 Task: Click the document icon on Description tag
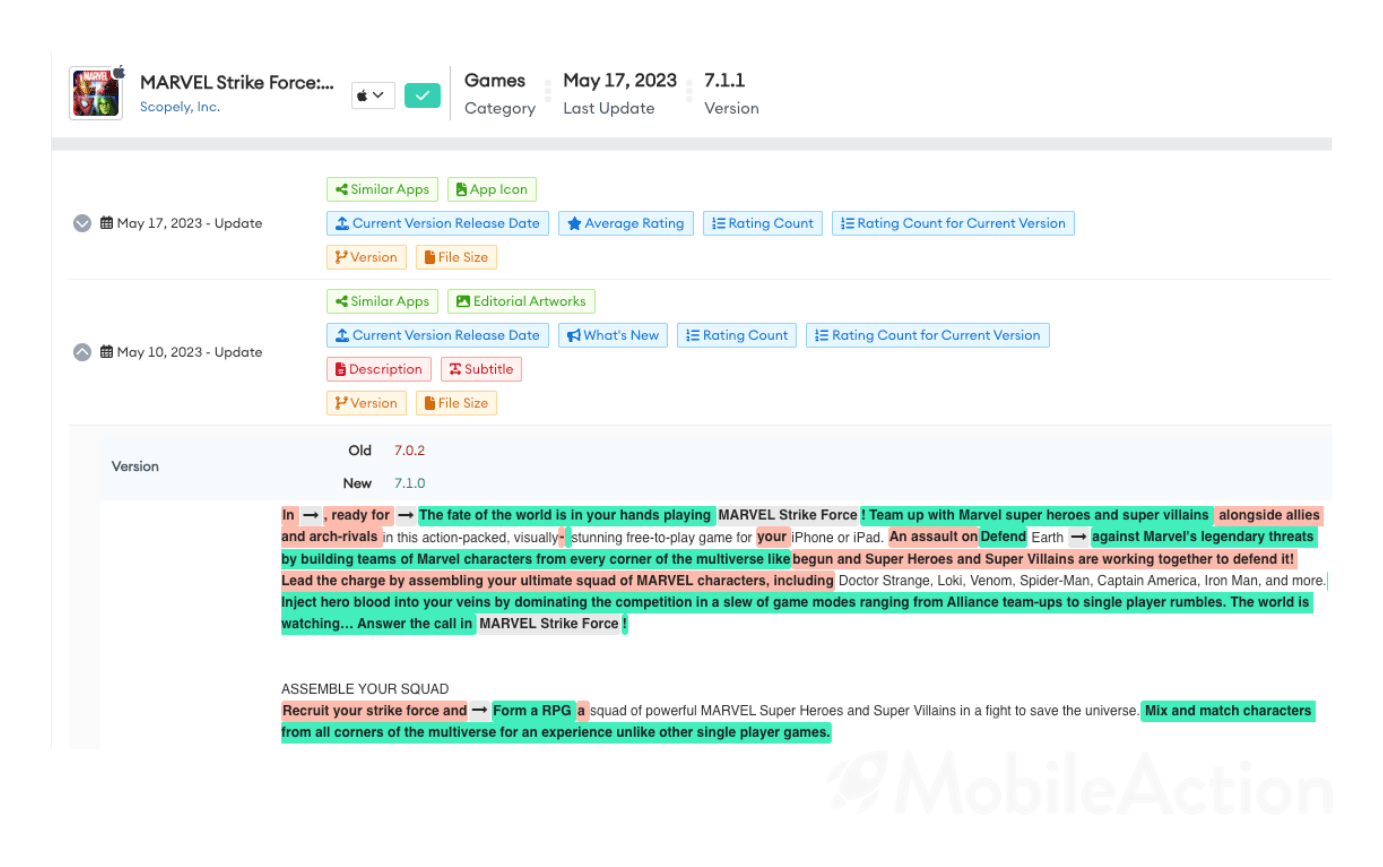(341, 369)
